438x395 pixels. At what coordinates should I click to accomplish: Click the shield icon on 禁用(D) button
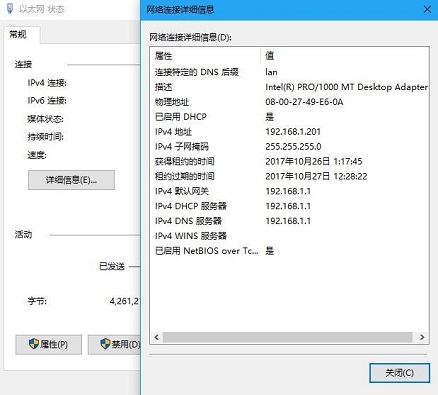tap(105, 344)
